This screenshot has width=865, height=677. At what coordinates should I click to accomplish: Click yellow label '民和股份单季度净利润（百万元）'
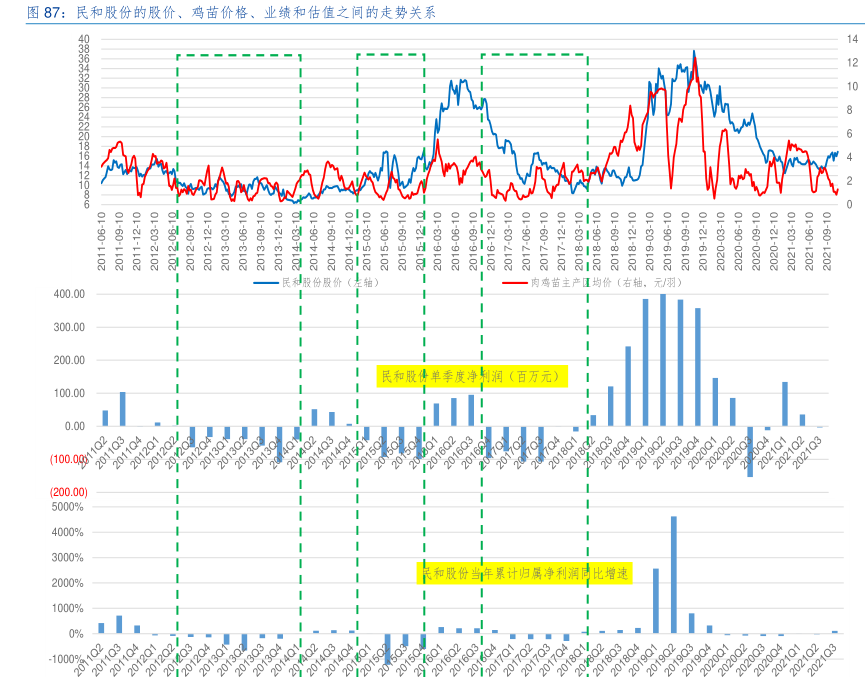[x=472, y=376]
